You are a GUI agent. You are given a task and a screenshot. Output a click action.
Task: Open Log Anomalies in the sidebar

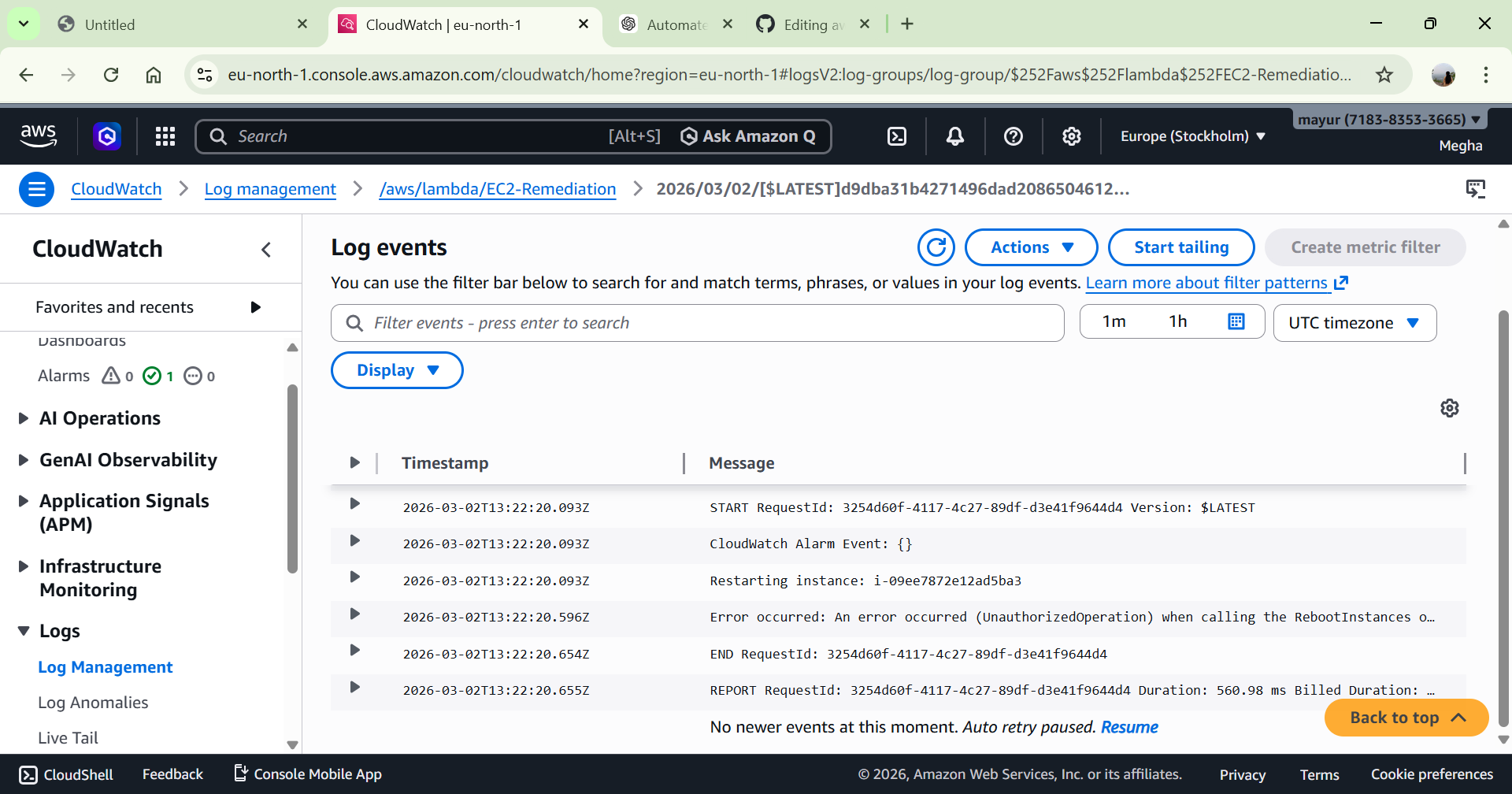(93, 703)
